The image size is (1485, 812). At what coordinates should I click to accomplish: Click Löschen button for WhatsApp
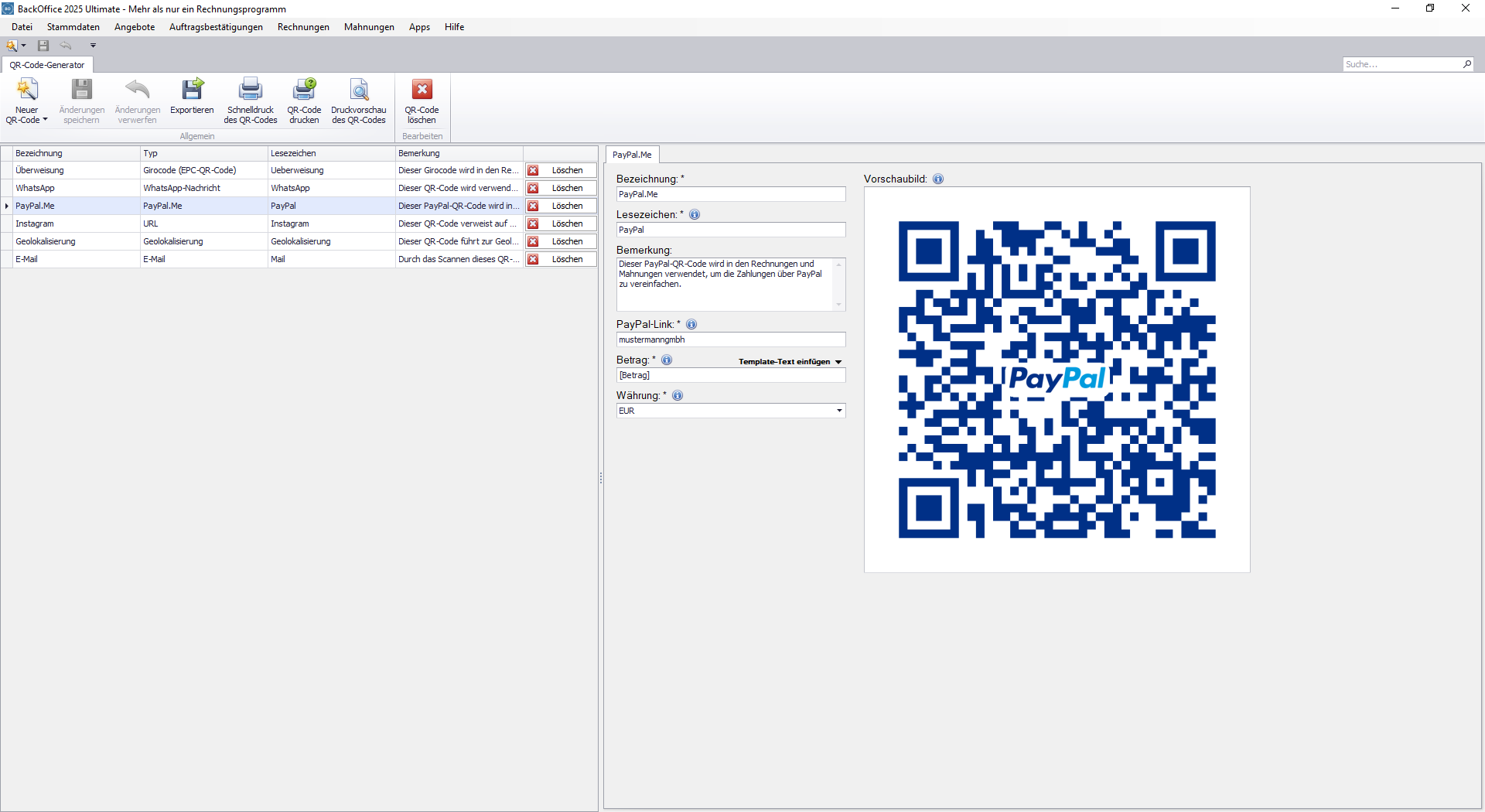561,188
